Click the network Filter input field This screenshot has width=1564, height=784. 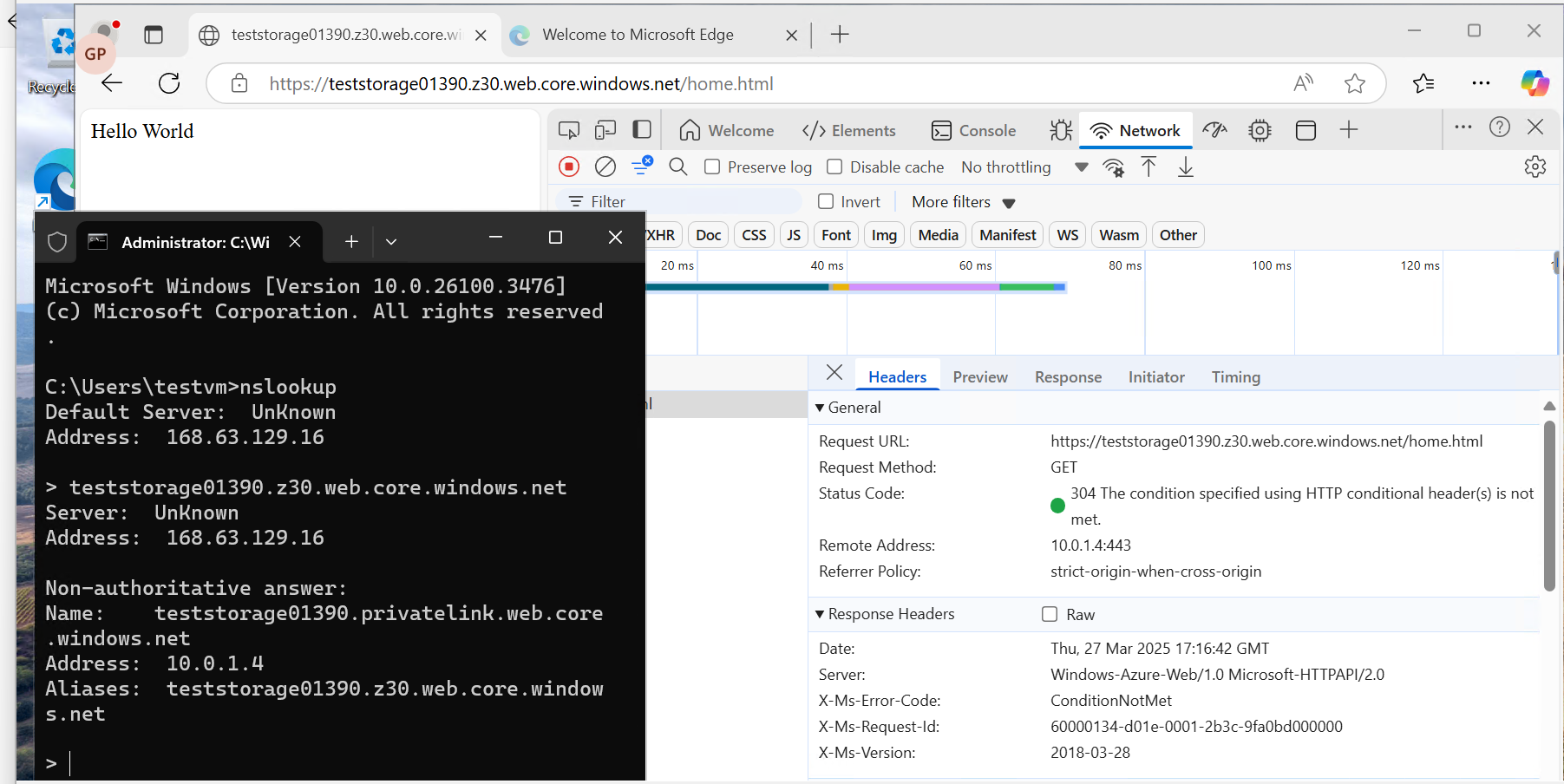tap(681, 201)
